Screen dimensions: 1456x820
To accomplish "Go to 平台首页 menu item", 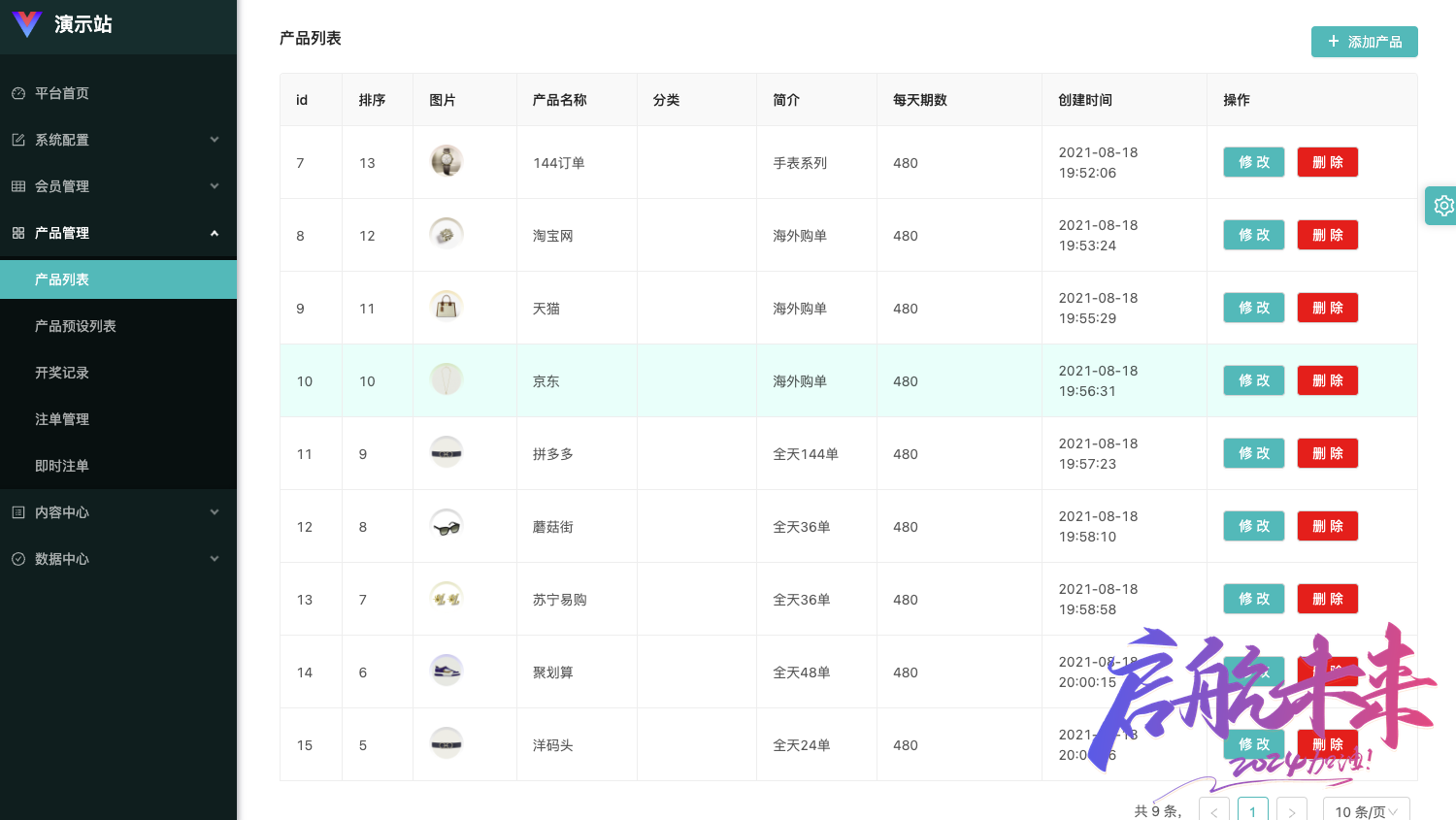I will click(x=118, y=93).
